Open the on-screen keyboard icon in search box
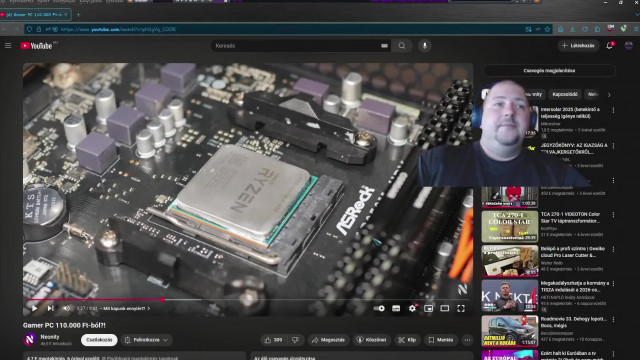The height and width of the screenshot is (360, 640). pos(384,46)
